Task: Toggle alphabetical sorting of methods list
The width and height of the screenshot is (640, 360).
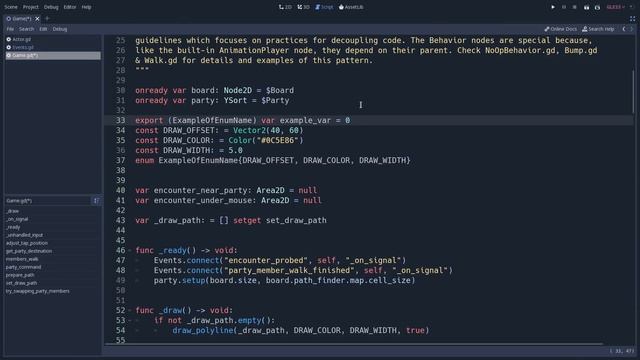Action: point(96,200)
